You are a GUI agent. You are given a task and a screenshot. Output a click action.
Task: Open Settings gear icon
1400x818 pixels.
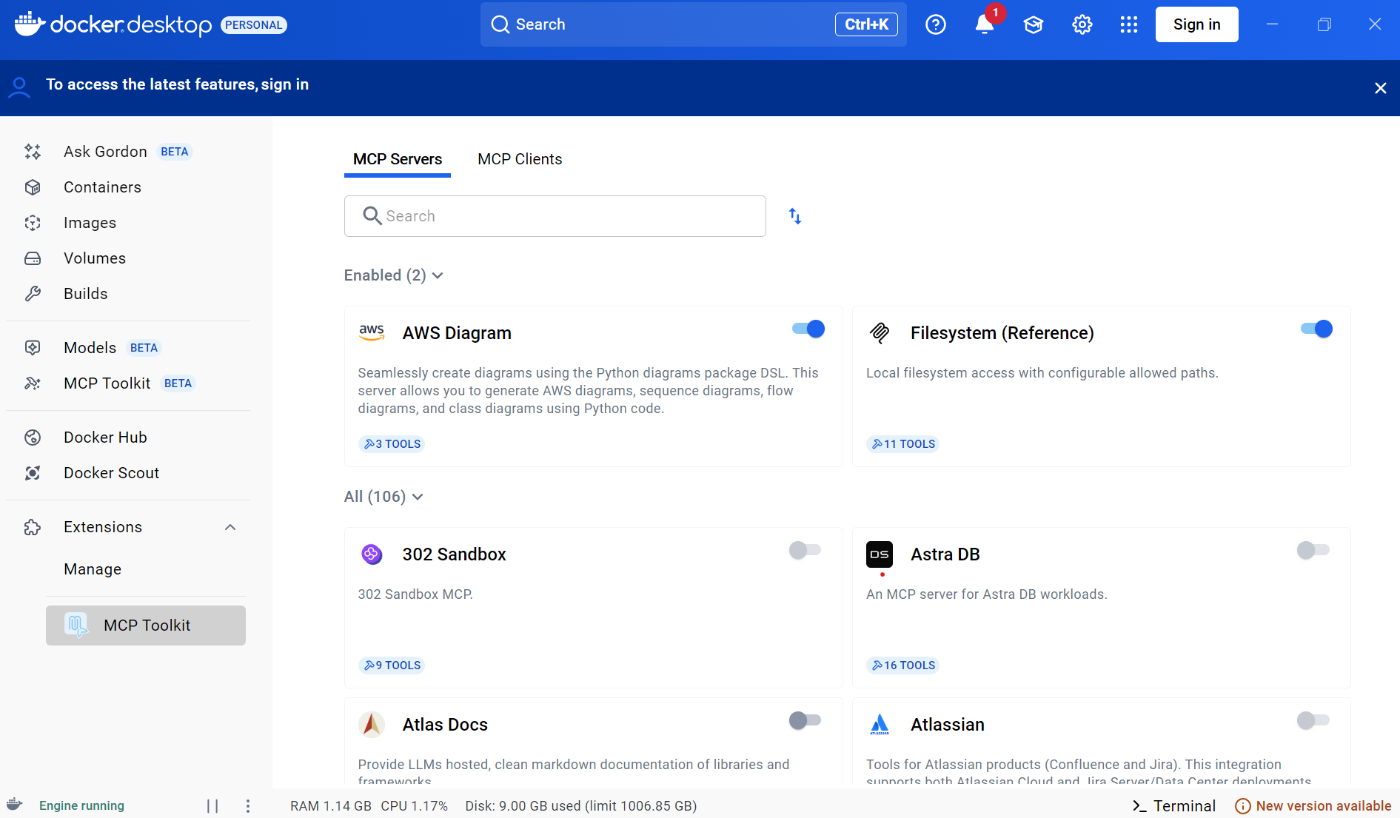[1082, 25]
